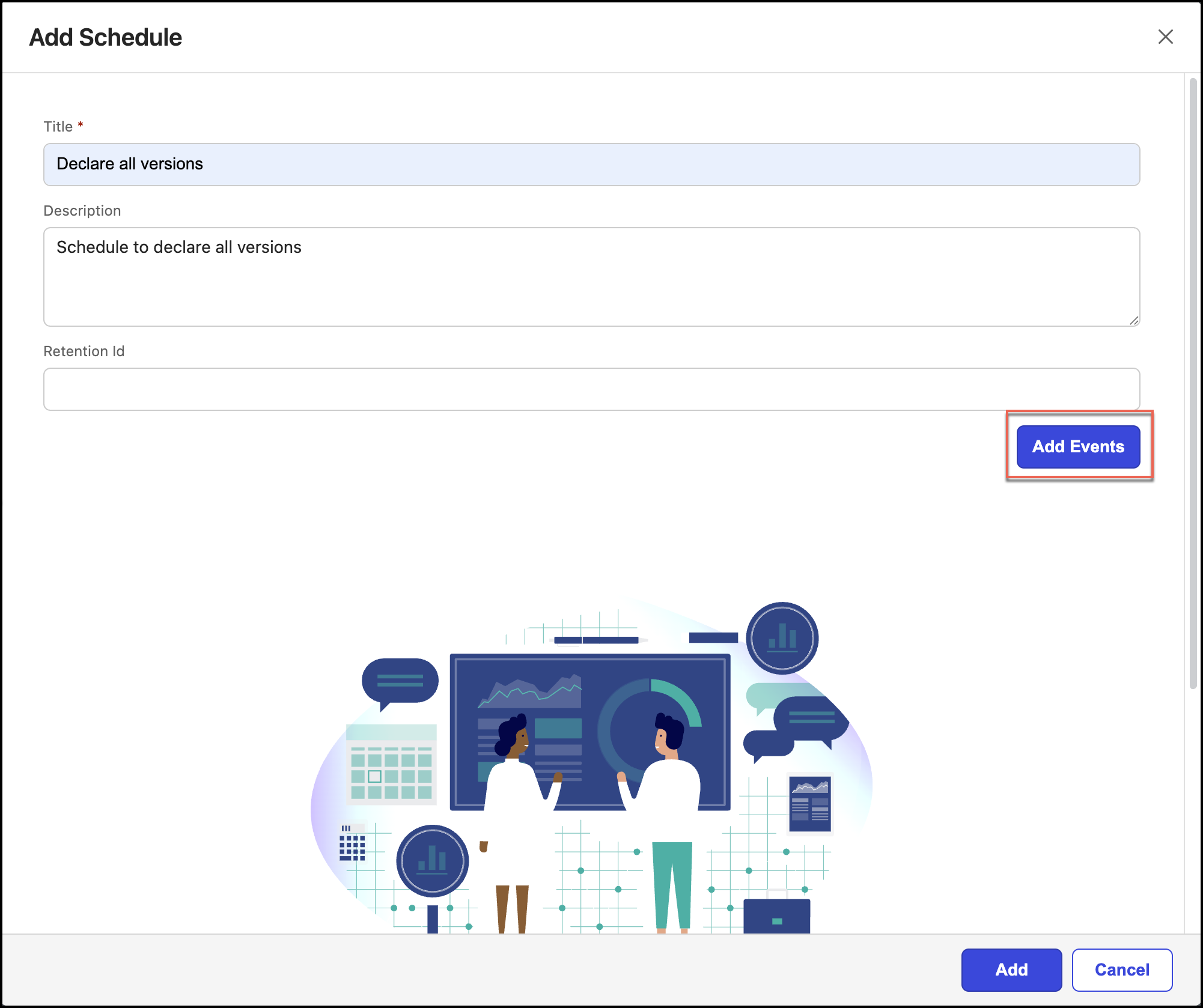Click the calendar graphic in illustration
Screen dimensions: 1203x1008
click(x=391, y=764)
